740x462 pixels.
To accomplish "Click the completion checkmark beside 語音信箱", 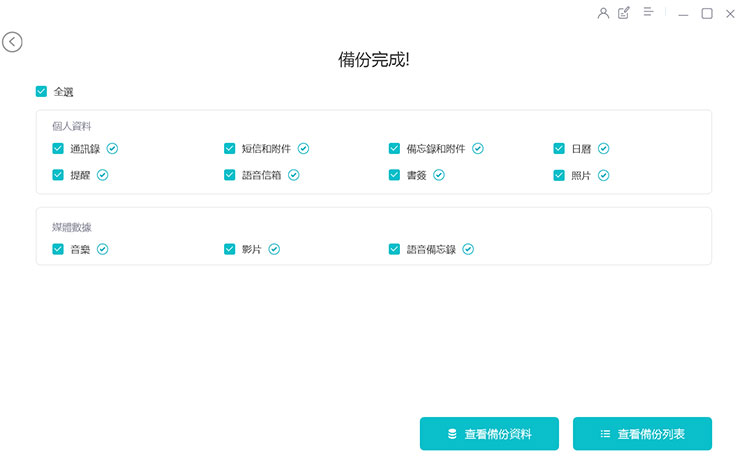I will click(x=294, y=175).
